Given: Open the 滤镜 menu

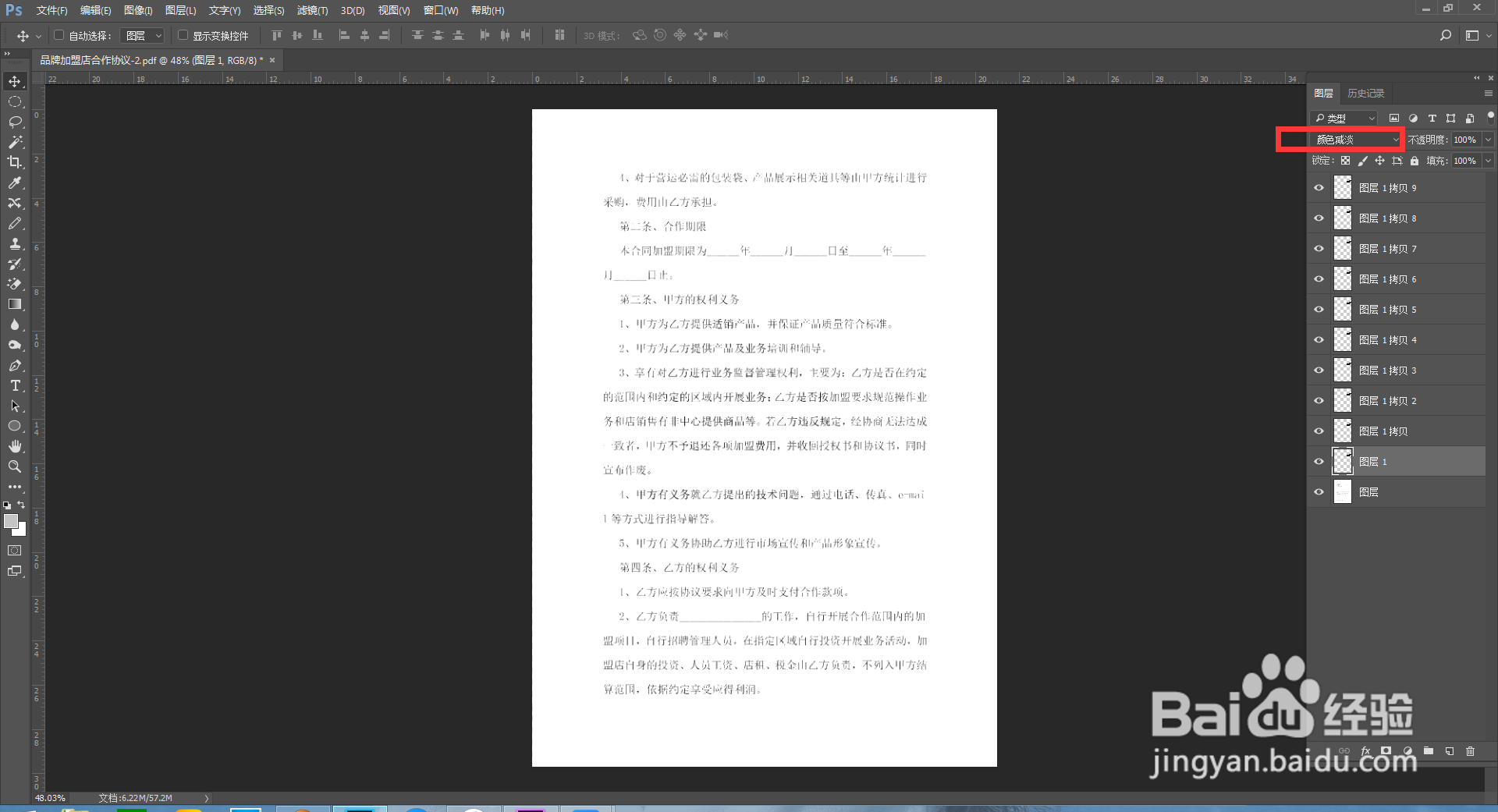Looking at the screenshot, I should pos(311,10).
